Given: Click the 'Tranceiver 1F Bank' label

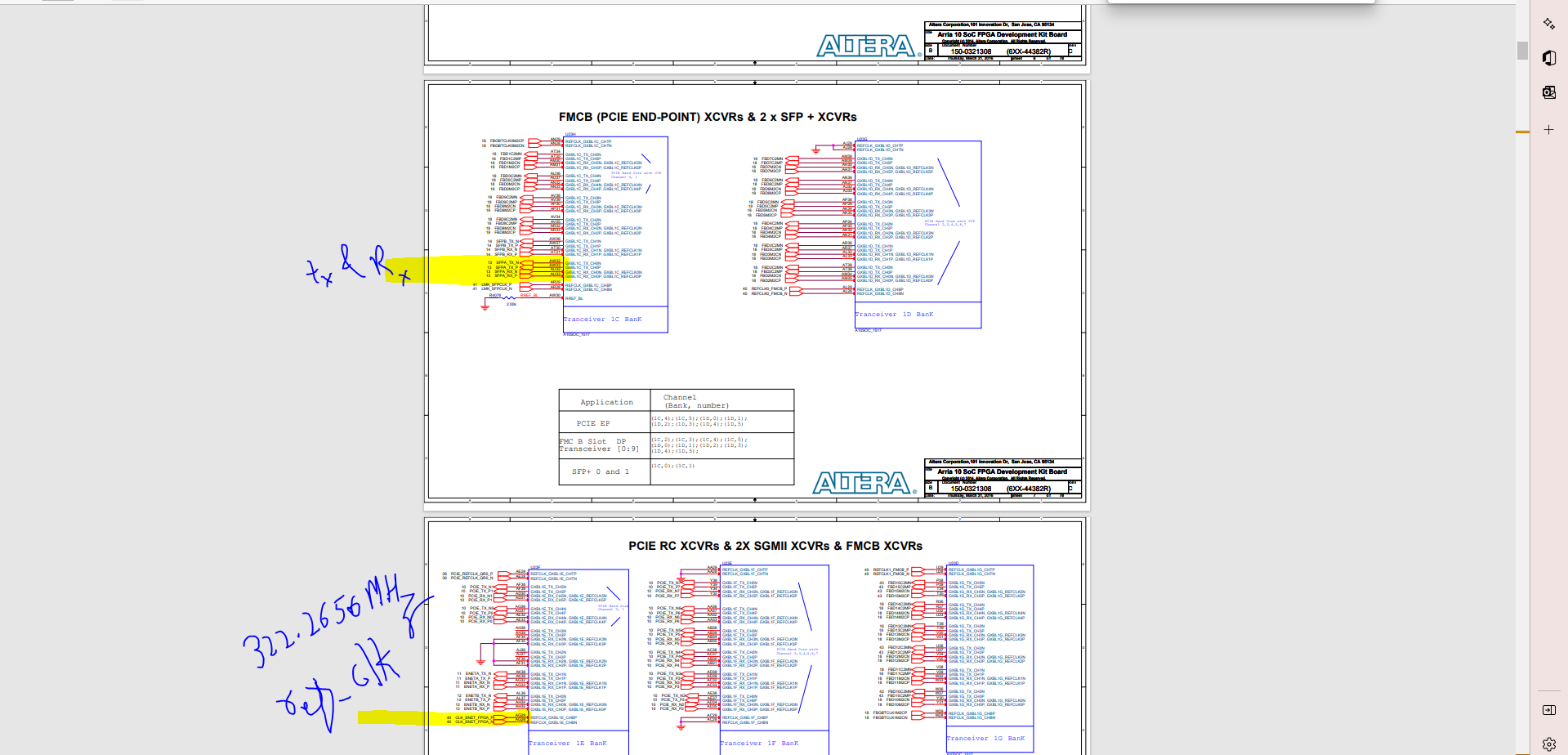Looking at the screenshot, I should tap(759, 744).
